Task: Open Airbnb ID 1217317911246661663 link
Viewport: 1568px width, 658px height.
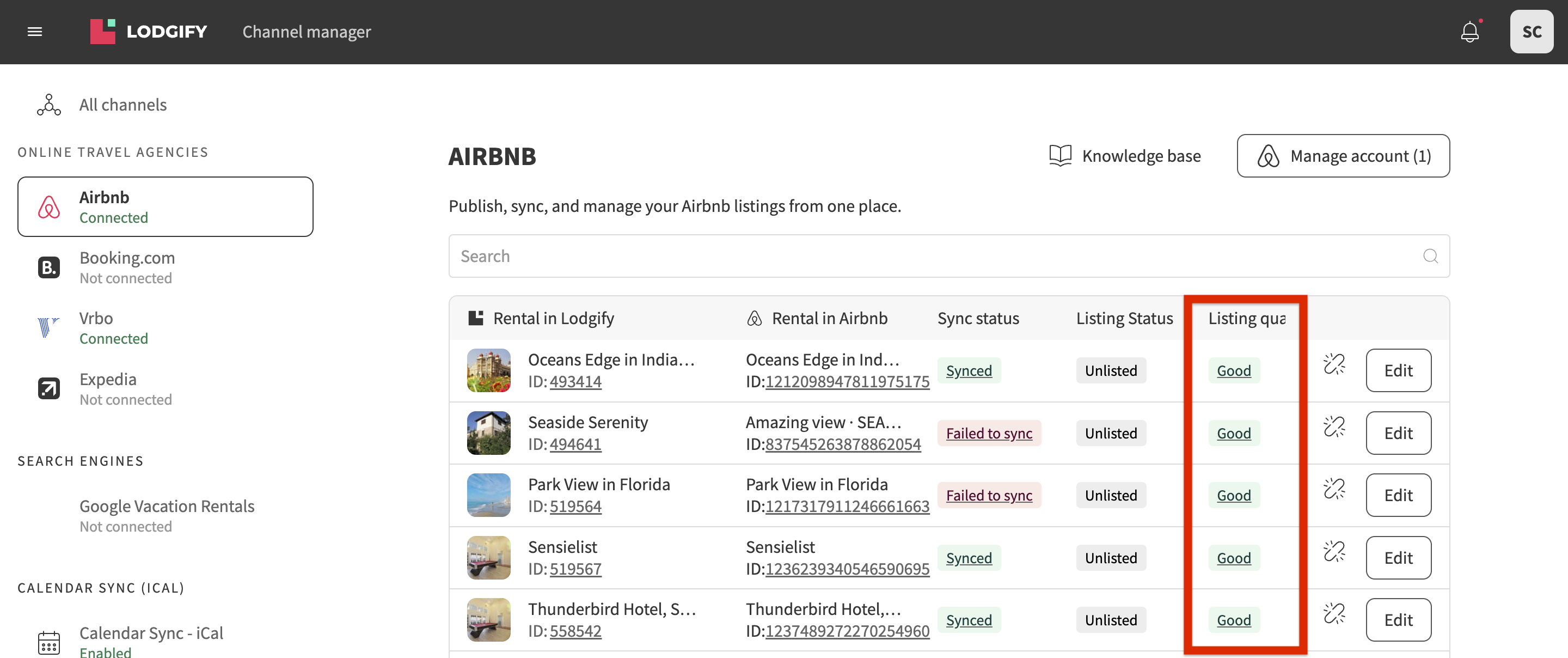Action: click(847, 507)
